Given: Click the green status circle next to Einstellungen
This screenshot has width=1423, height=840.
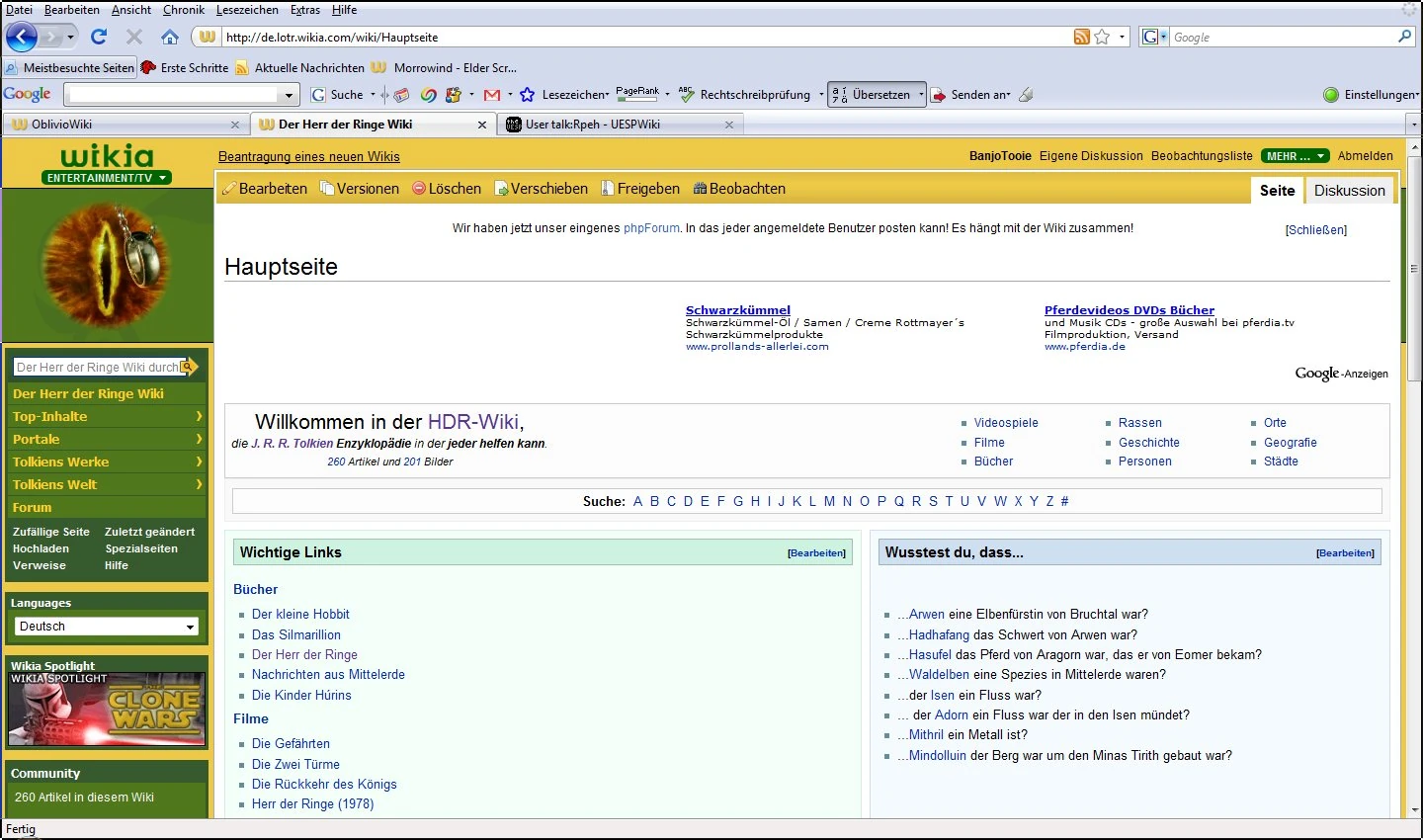Looking at the screenshot, I should click(1331, 95).
